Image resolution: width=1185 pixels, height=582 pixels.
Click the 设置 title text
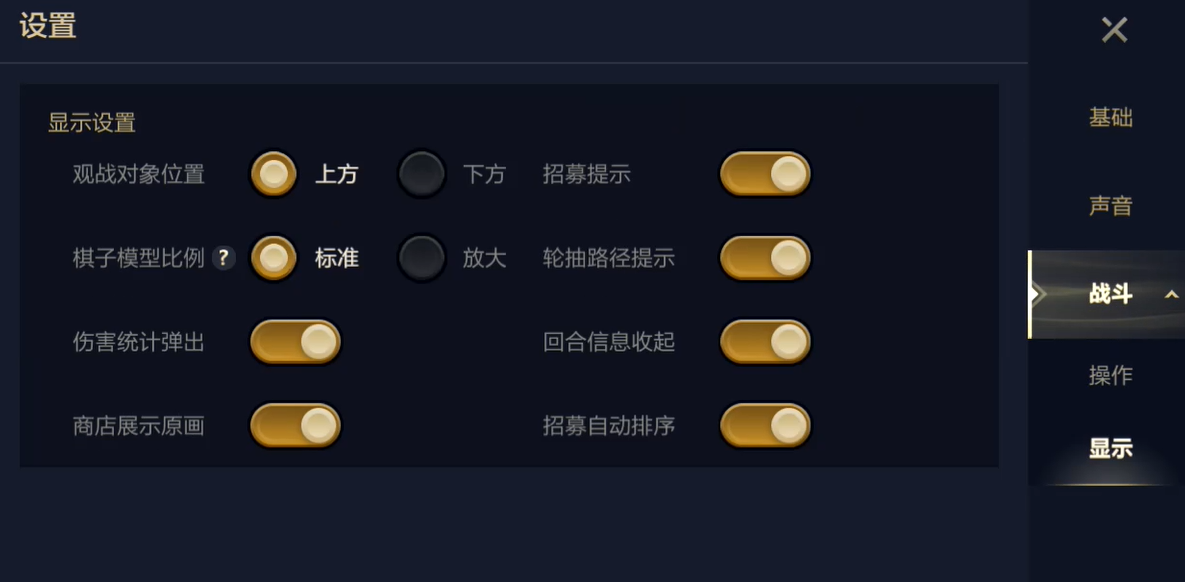[48, 26]
